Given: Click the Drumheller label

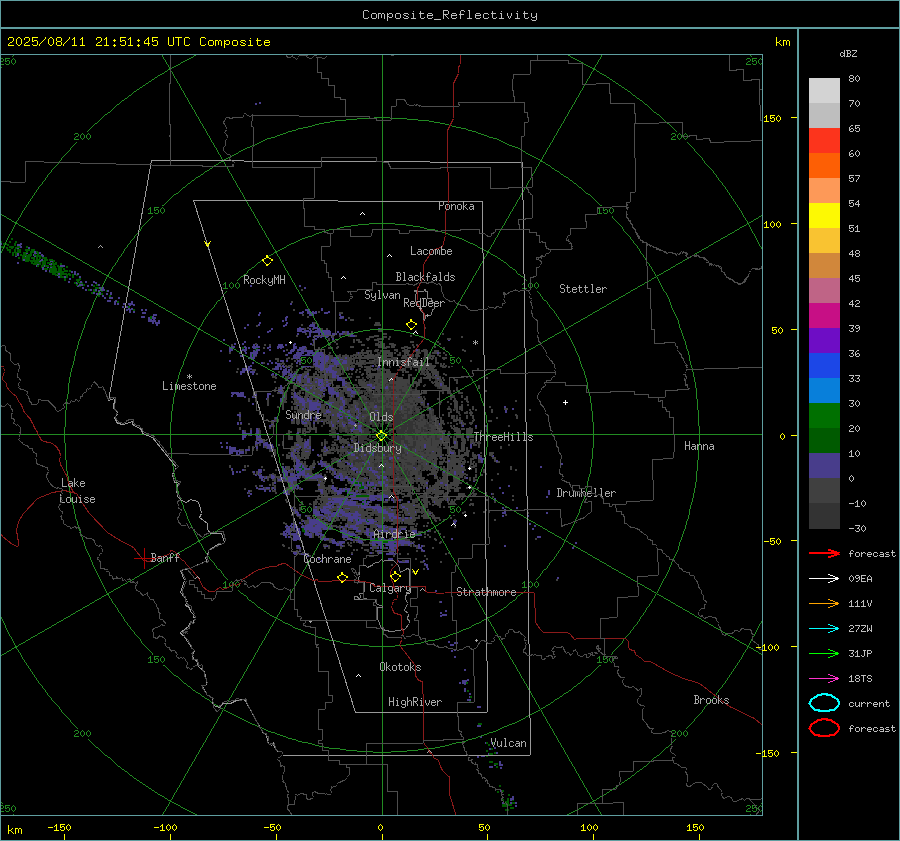Looking at the screenshot, I should click(x=586, y=493).
